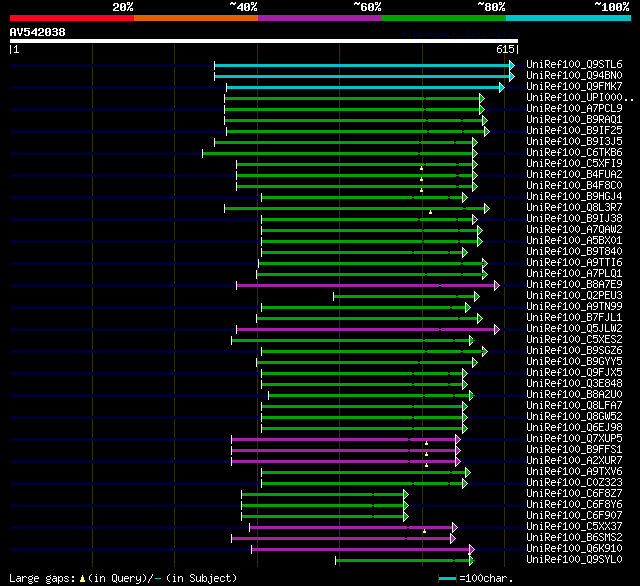Select the UniRef100_Q8GW52 label
Image resolution: width=640 pixels, height=586 pixels.
tap(574, 417)
